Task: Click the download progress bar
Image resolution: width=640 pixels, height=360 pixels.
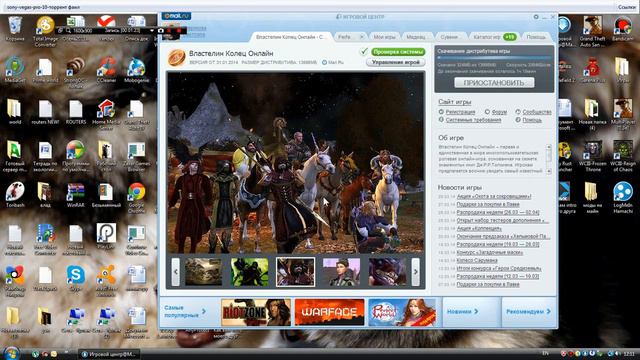Action: click(x=494, y=58)
